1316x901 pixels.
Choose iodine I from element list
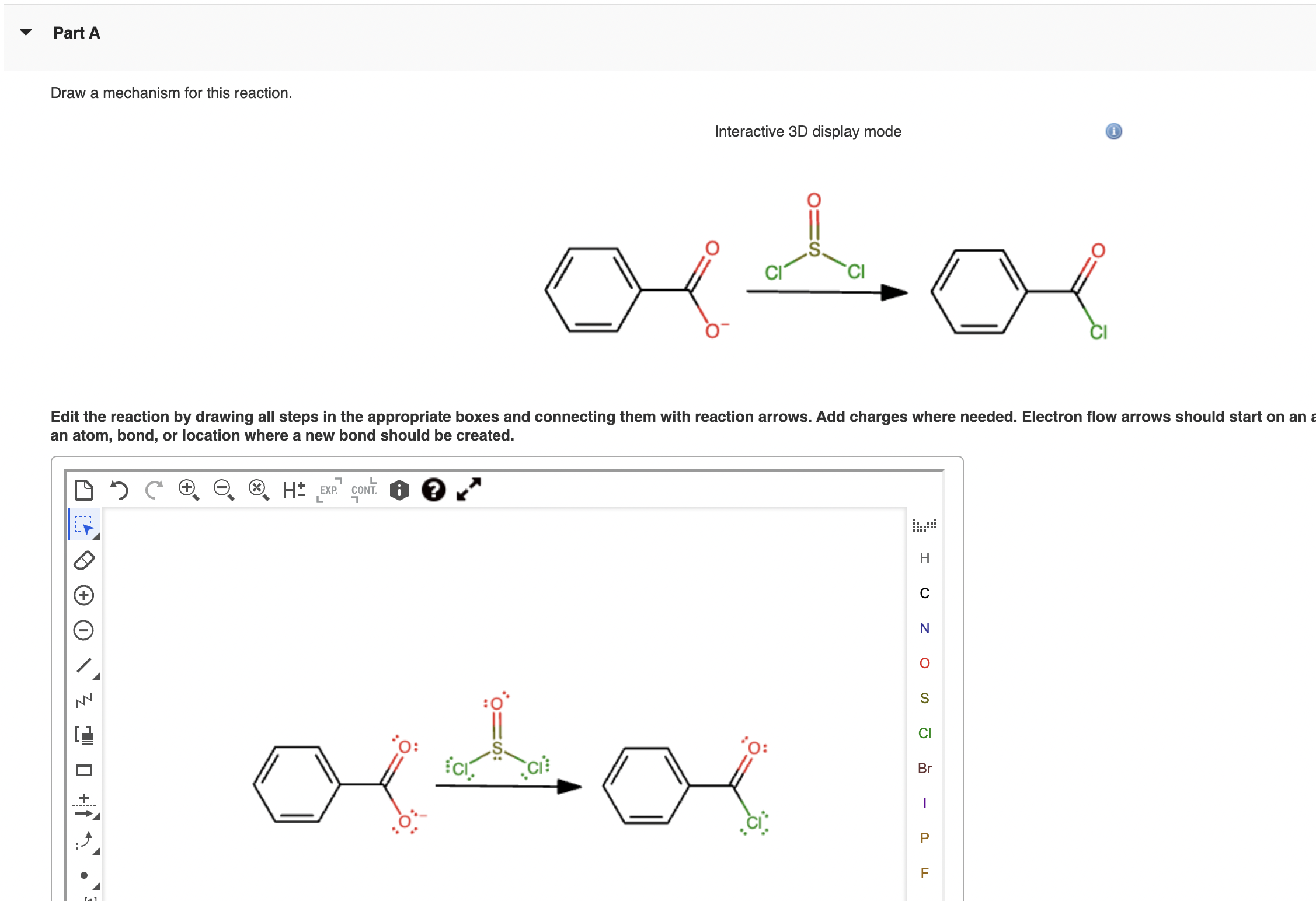coord(924,804)
